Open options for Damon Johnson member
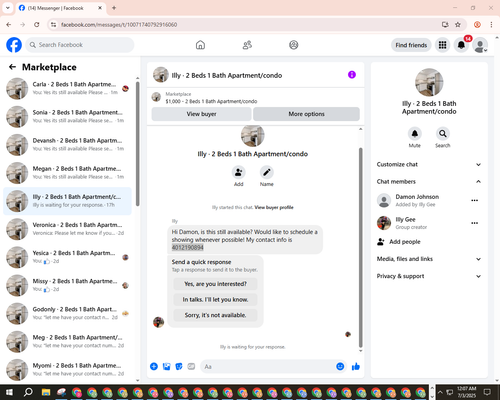 [475, 200]
